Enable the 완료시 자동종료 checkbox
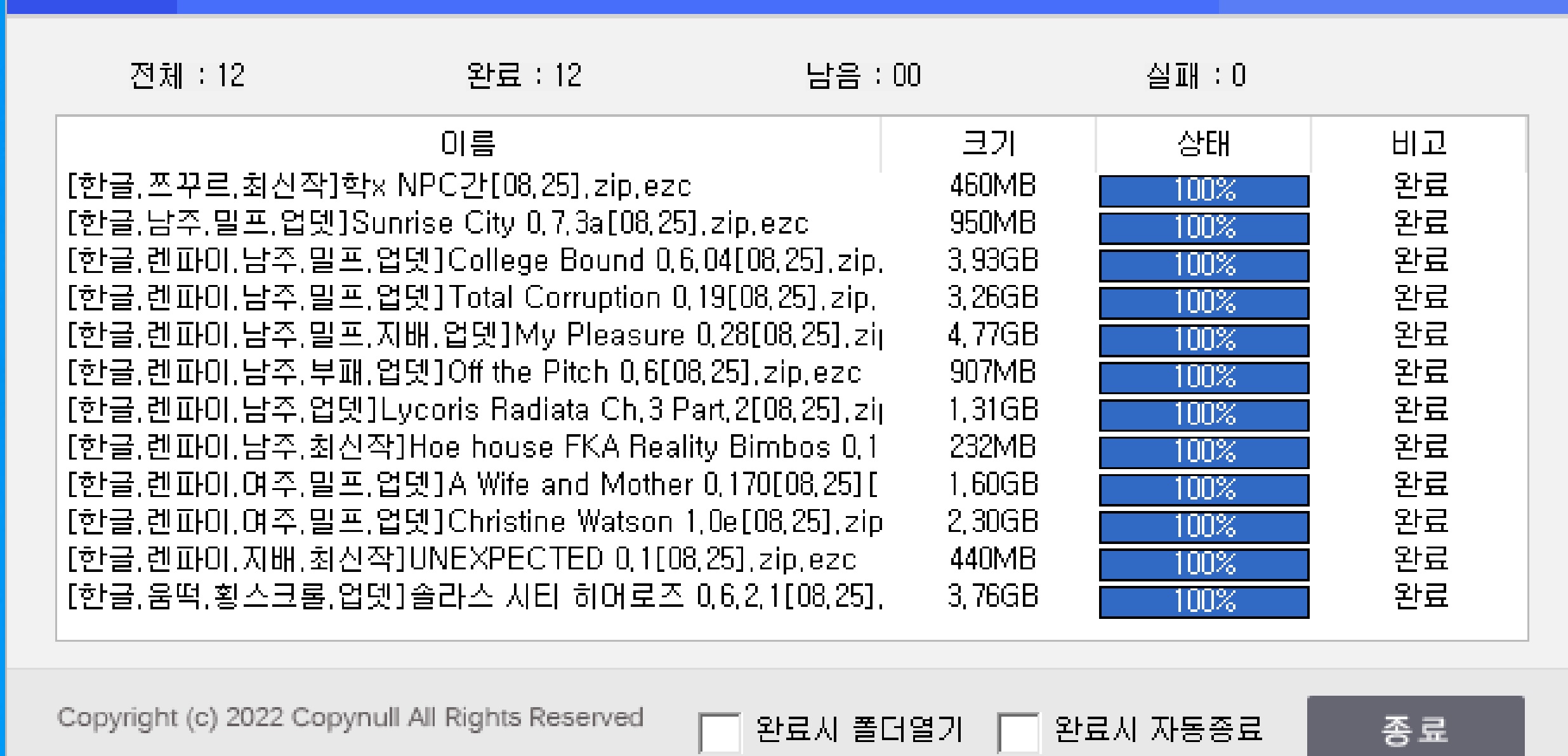This screenshot has height=756, width=1568. click(1018, 732)
